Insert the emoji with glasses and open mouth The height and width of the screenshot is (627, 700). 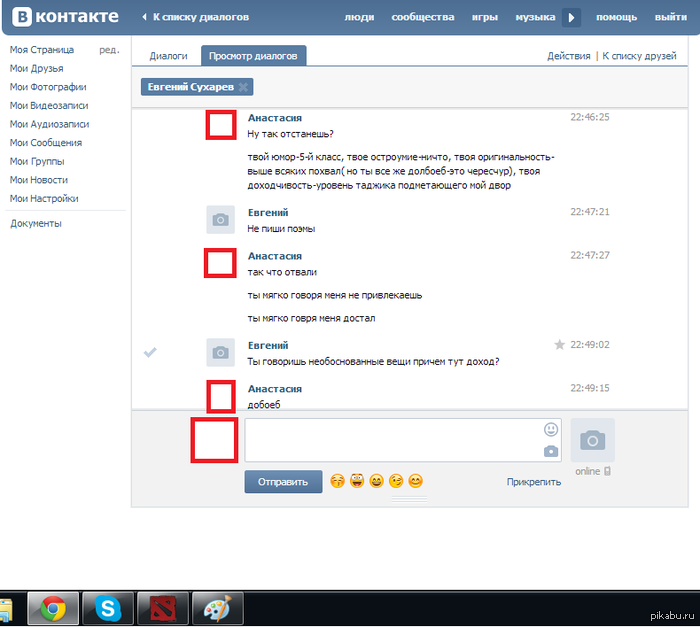[x=357, y=481]
